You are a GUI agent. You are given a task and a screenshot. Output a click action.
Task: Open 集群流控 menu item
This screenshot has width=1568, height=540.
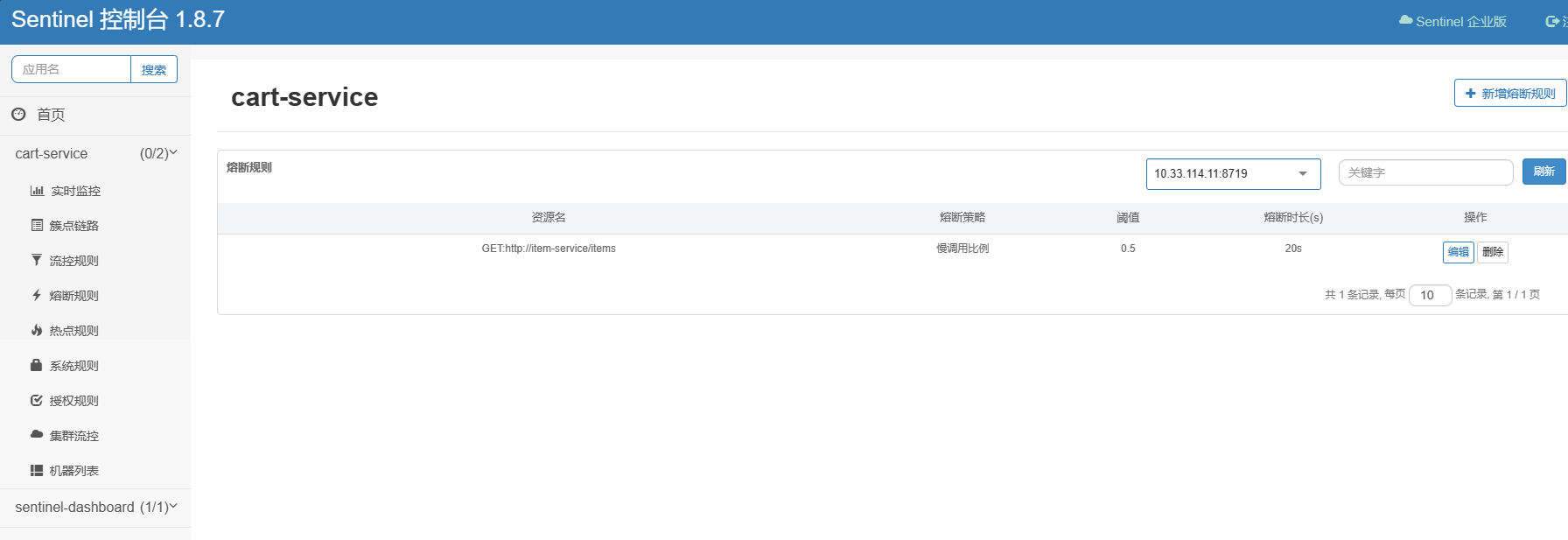click(74, 436)
